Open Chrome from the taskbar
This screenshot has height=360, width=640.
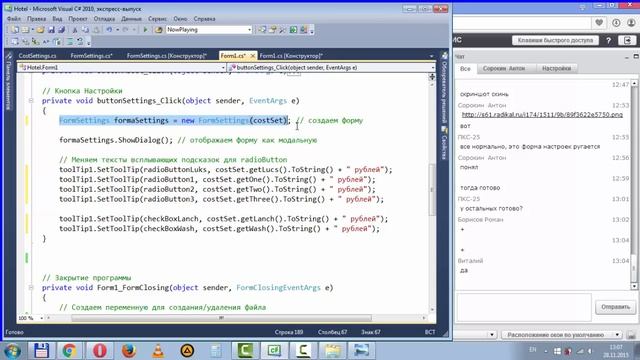tap(69, 351)
